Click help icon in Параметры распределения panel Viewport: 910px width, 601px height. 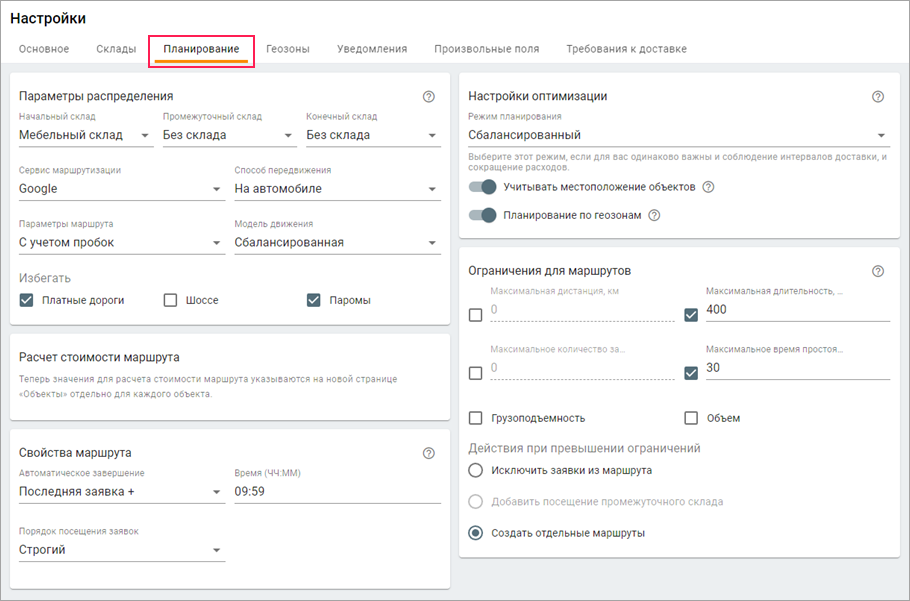click(429, 97)
